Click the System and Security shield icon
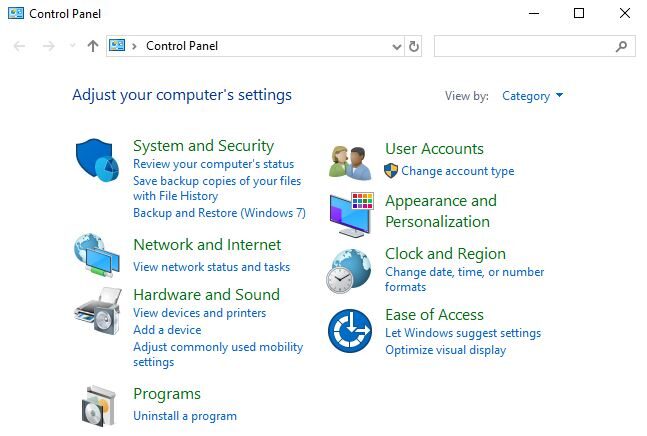The height and width of the screenshot is (436, 647). pyautogui.click(x=97, y=160)
